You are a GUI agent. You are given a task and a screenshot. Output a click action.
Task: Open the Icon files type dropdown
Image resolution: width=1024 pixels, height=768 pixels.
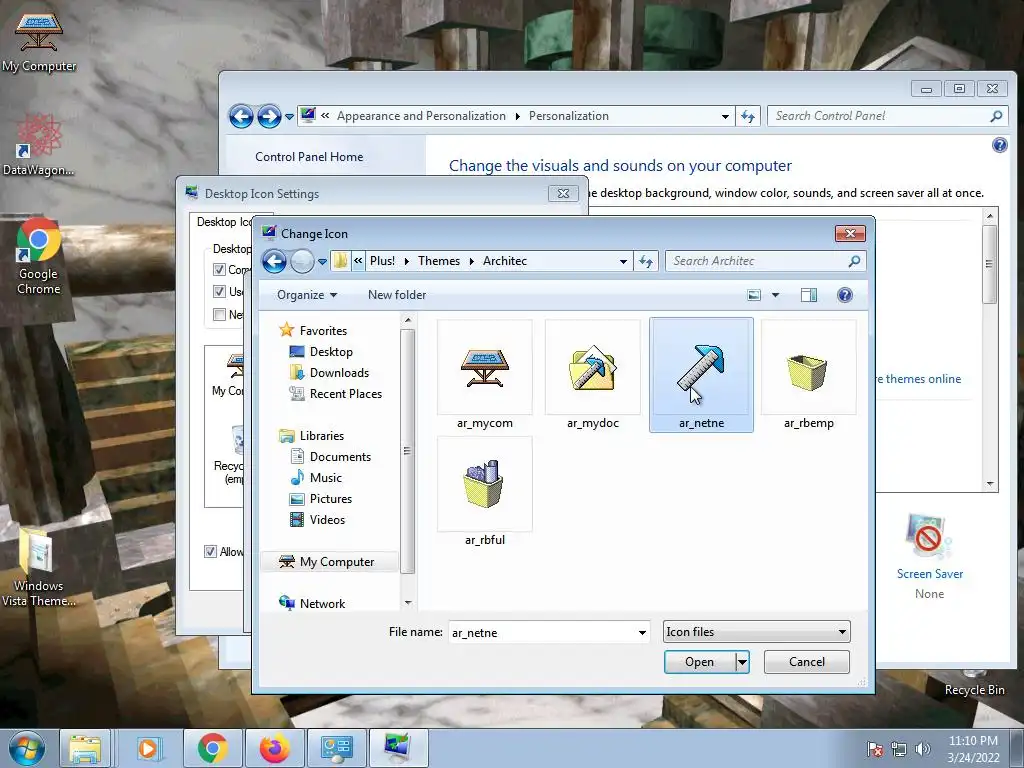coord(756,632)
